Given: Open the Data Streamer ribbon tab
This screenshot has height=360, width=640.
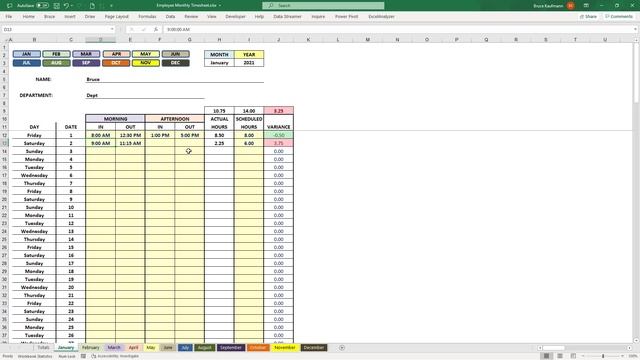Looking at the screenshot, I should (x=287, y=17).
